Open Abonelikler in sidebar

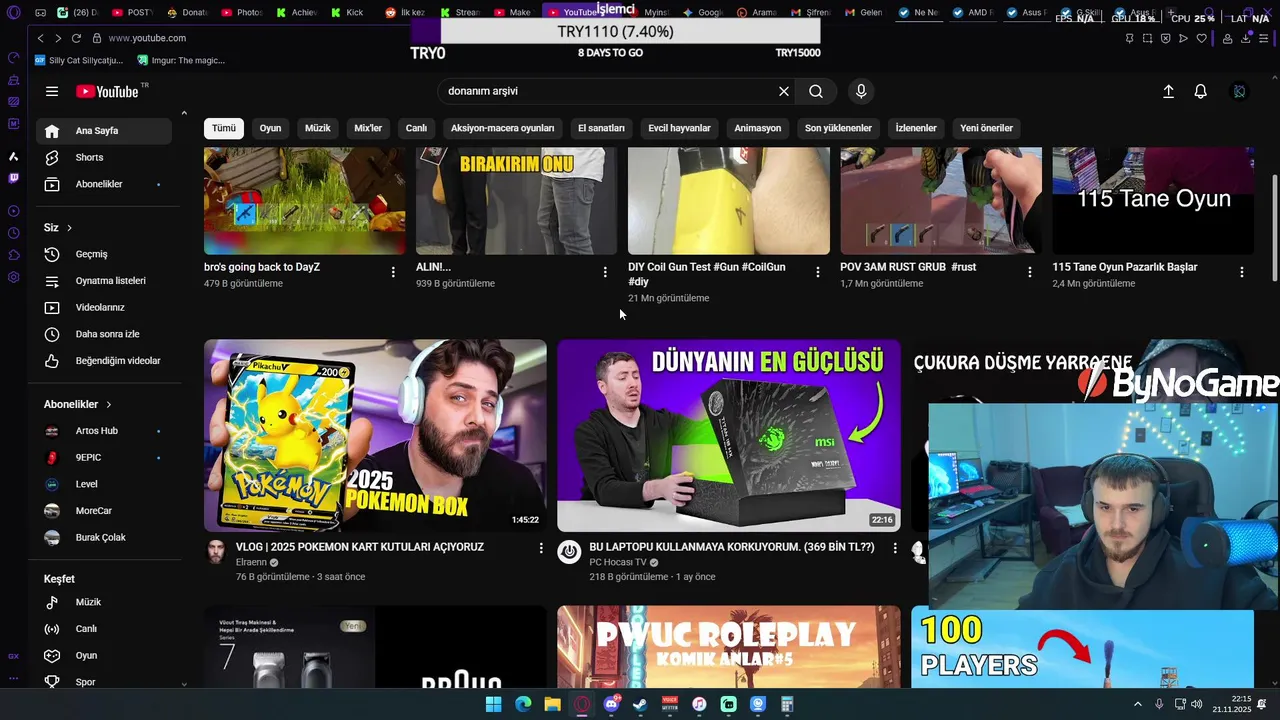pos(104,184)
